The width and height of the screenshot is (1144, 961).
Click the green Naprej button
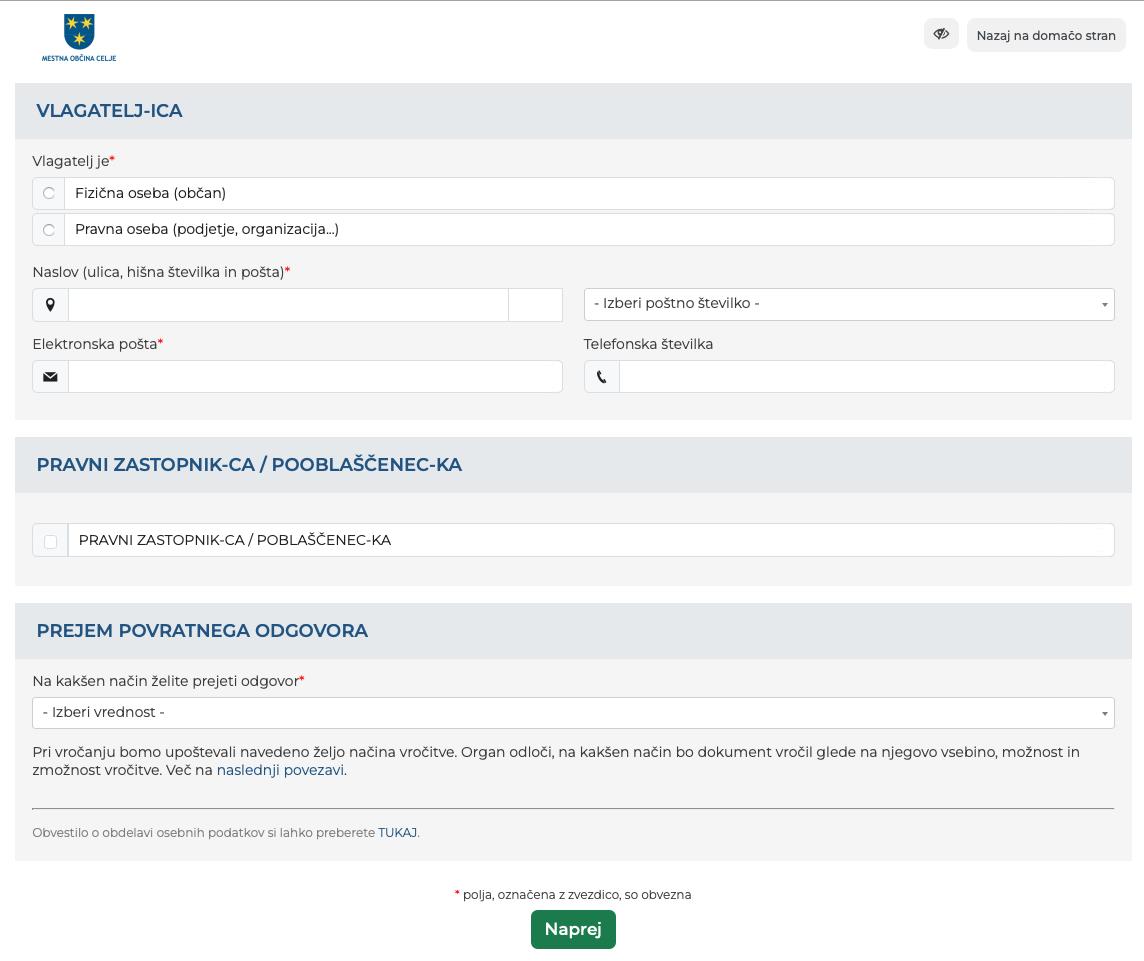pos(573,930)
